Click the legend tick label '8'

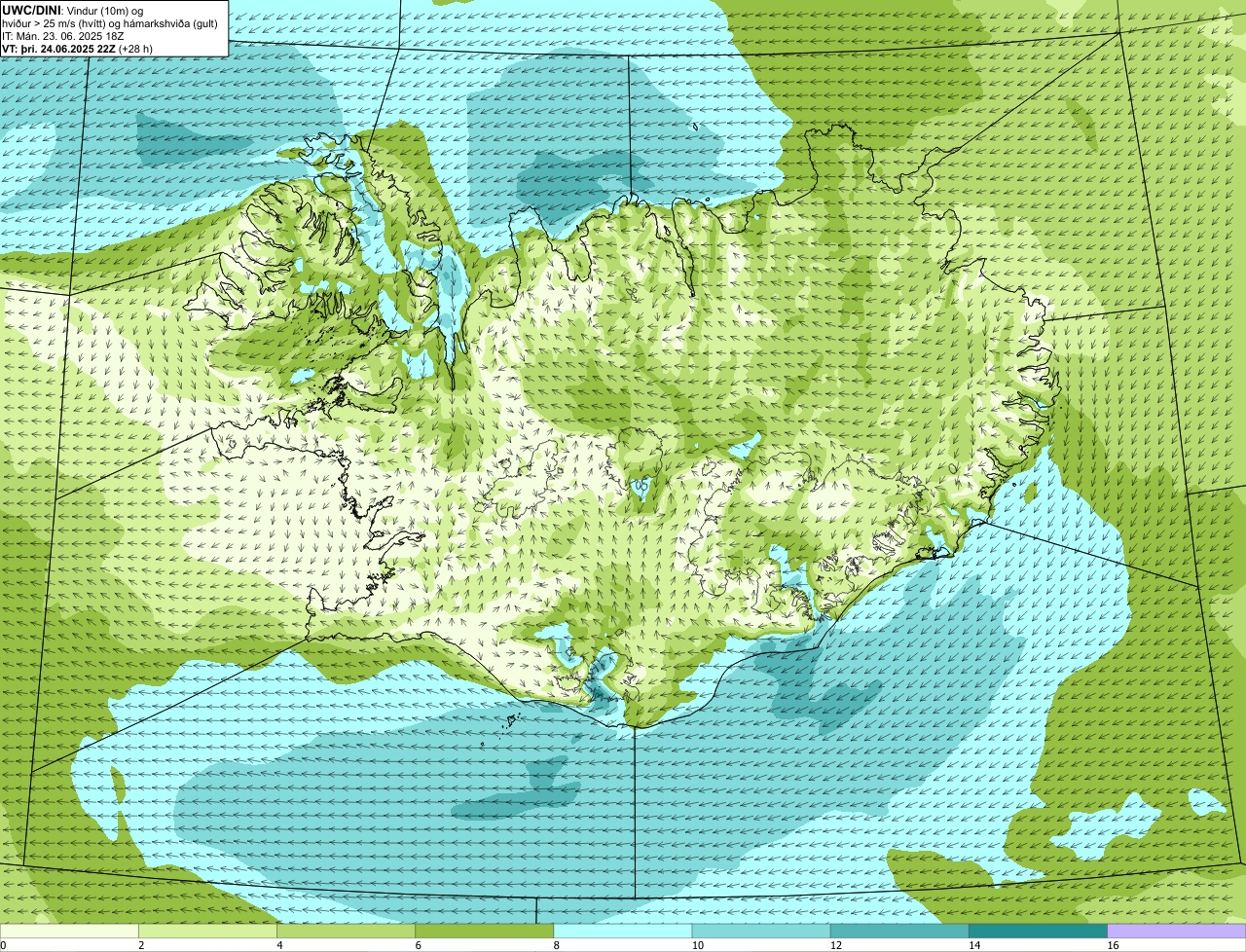557,945
